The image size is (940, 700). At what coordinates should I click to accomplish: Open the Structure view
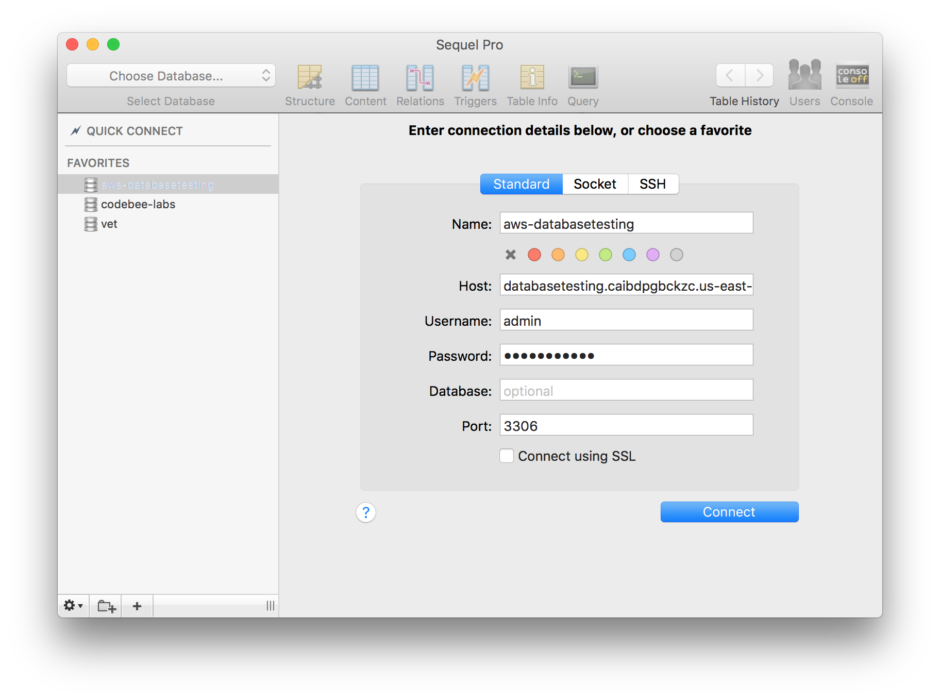coord(310,85)
